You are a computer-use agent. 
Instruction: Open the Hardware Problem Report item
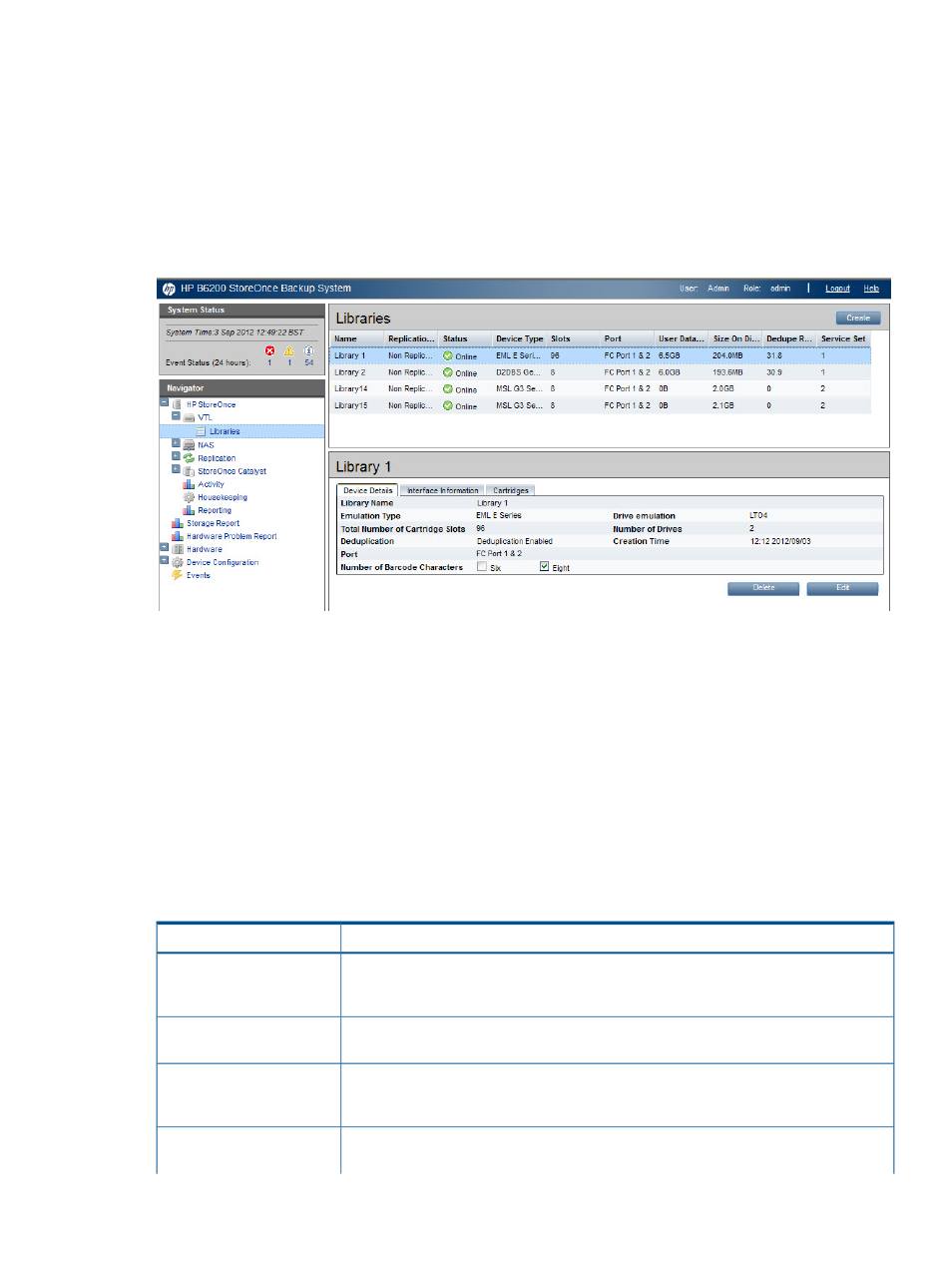[232, 536]
